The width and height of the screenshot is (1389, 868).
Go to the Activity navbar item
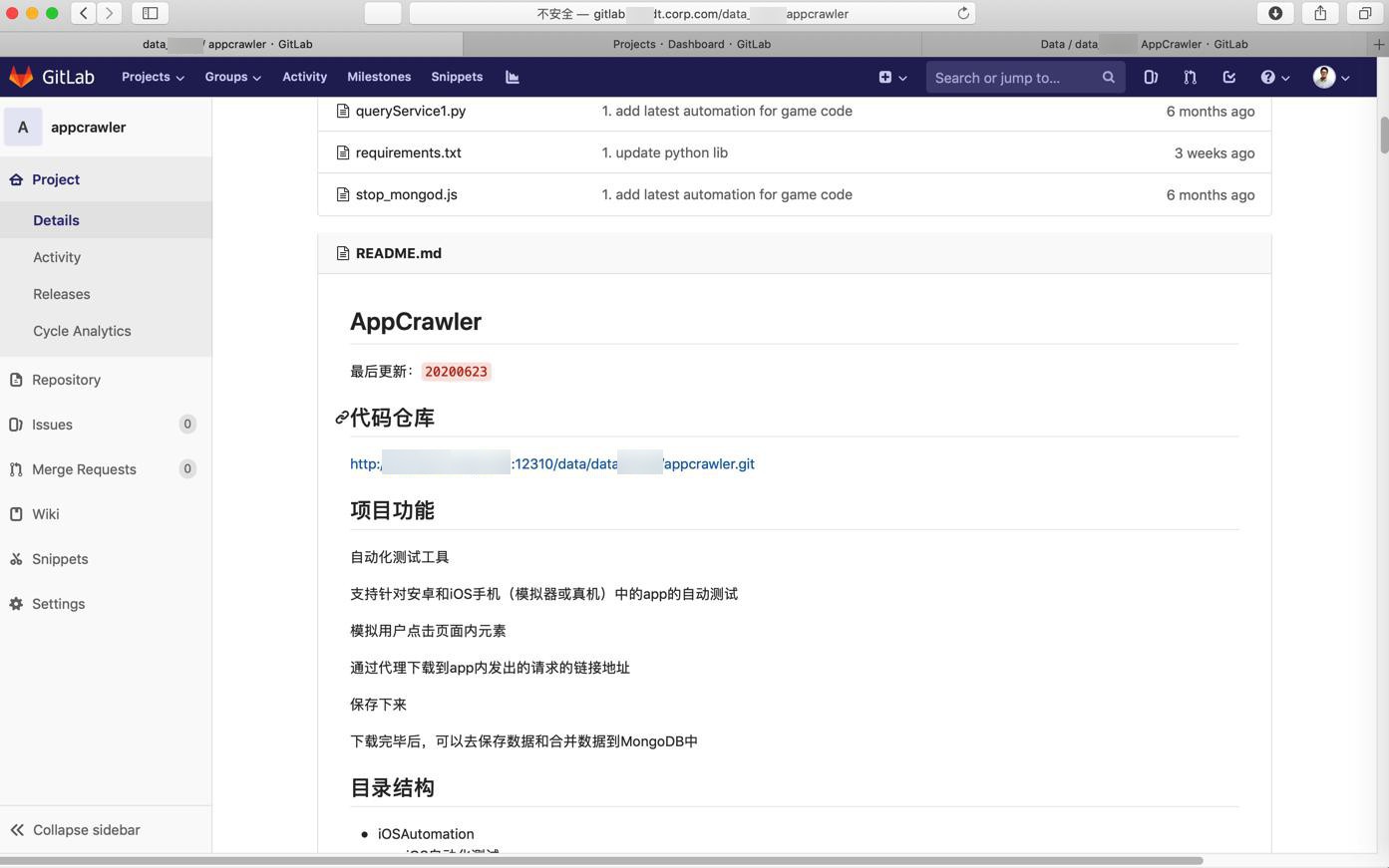coord(304,77)
